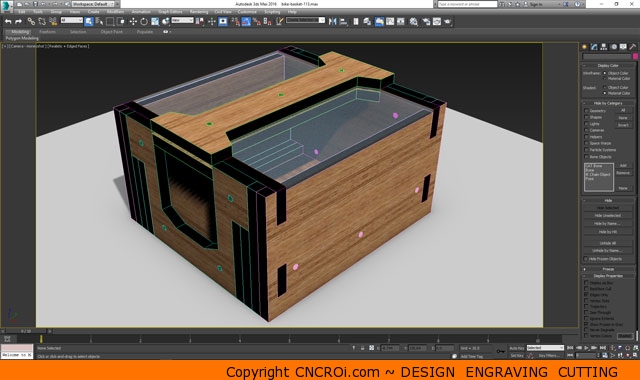Activate Select and Scale tool
This screenshot has height=380, width=640.
coord(155,22)
